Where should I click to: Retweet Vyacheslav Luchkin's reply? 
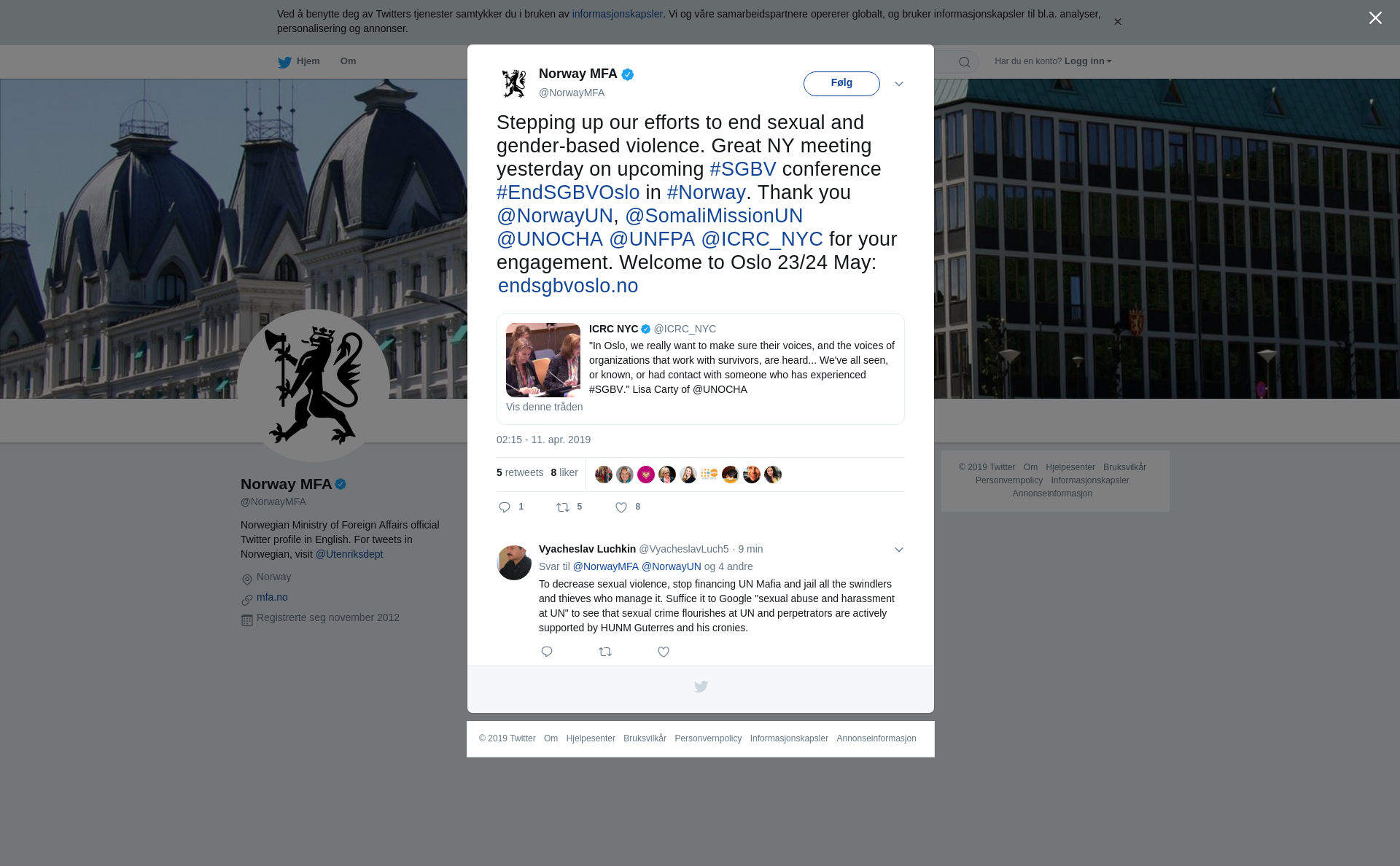click(605, 652)
